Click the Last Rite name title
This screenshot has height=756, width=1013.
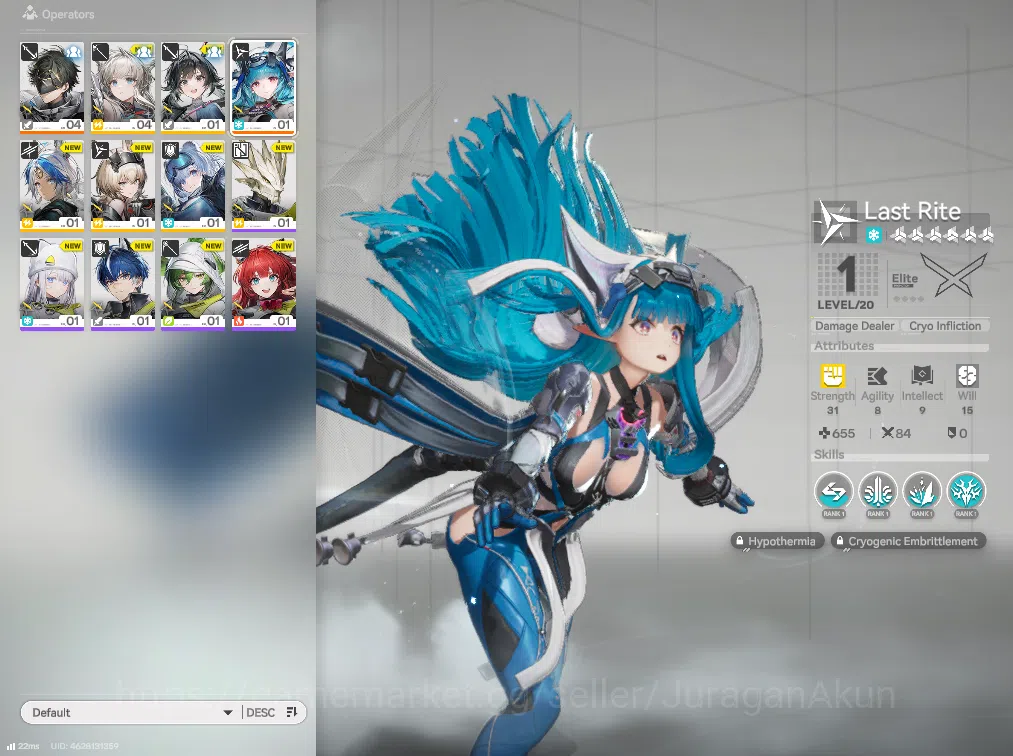tap(912, 211)
